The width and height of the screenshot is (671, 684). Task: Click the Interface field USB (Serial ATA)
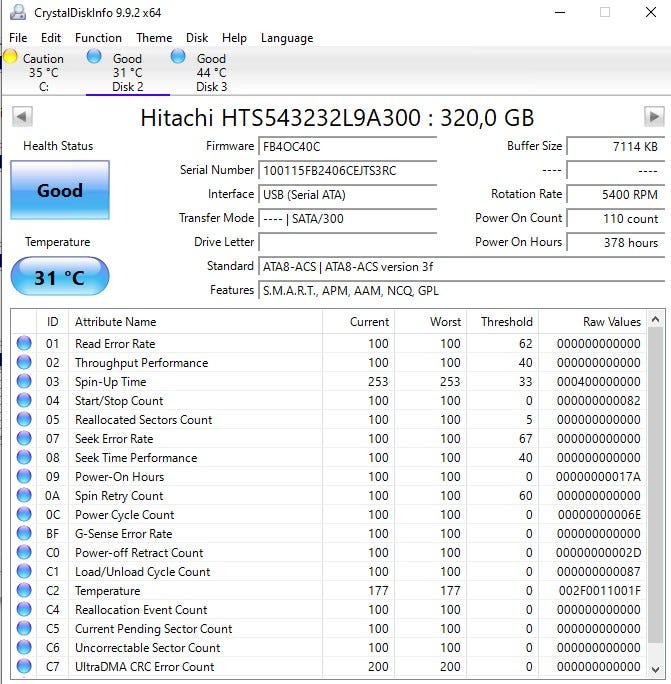click(x=348, y=195)
